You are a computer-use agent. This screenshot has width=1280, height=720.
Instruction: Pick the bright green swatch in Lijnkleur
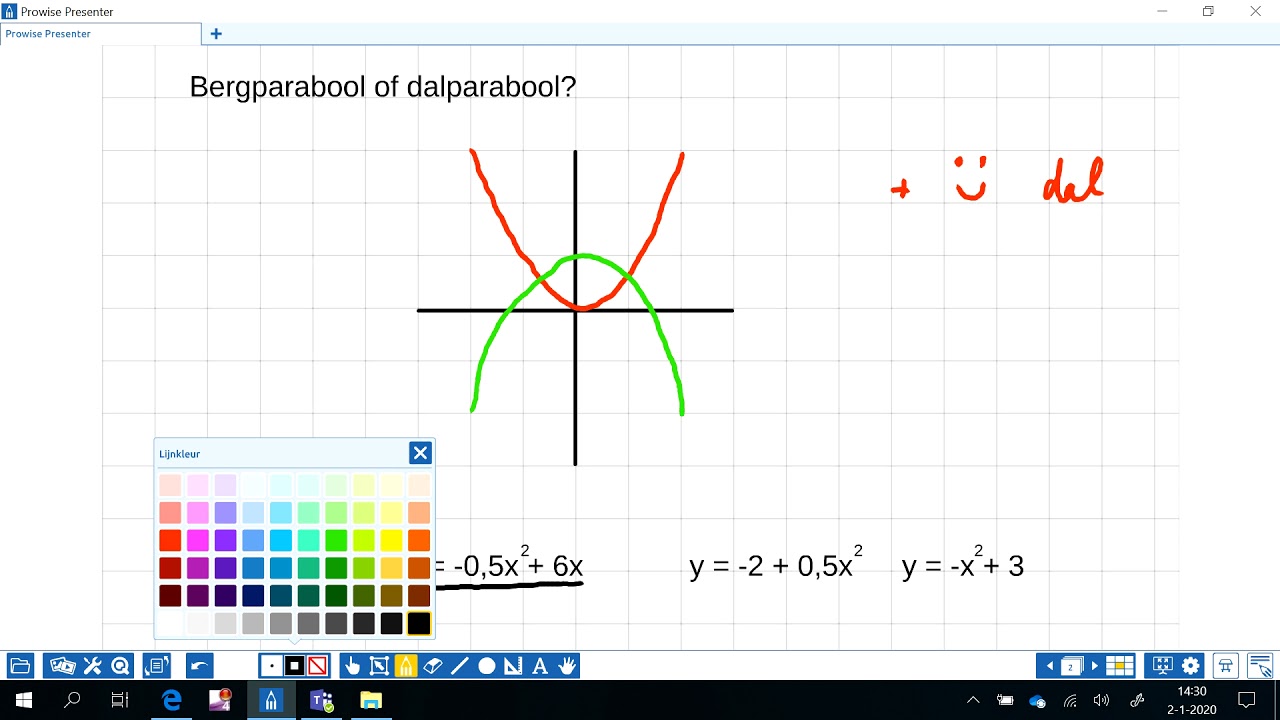point(336,540)
